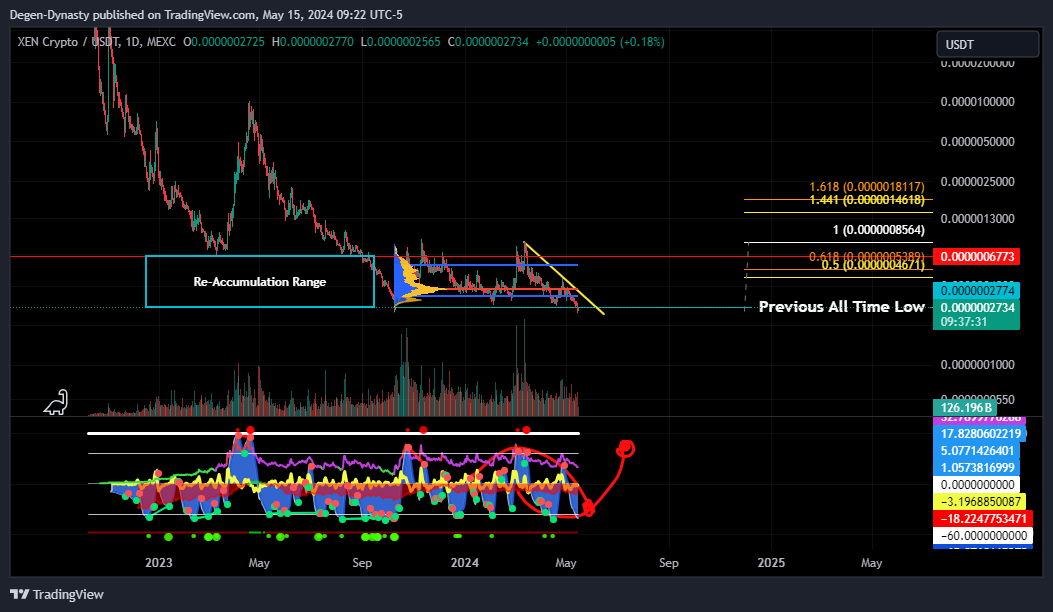Click the dinosaur icon on the chart
The width and height of the screenshot is (1053, 612).
coord(56,402)
